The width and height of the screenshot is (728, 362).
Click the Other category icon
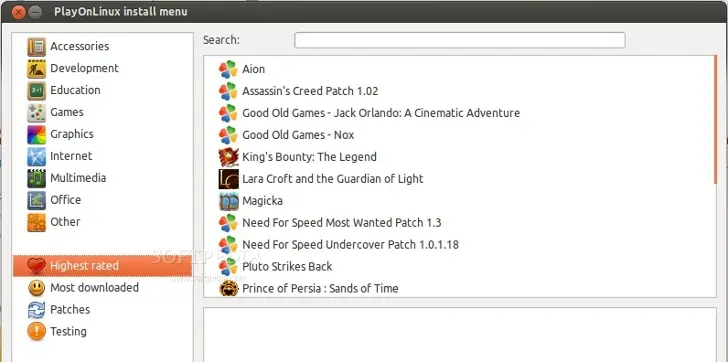[36, 222]
